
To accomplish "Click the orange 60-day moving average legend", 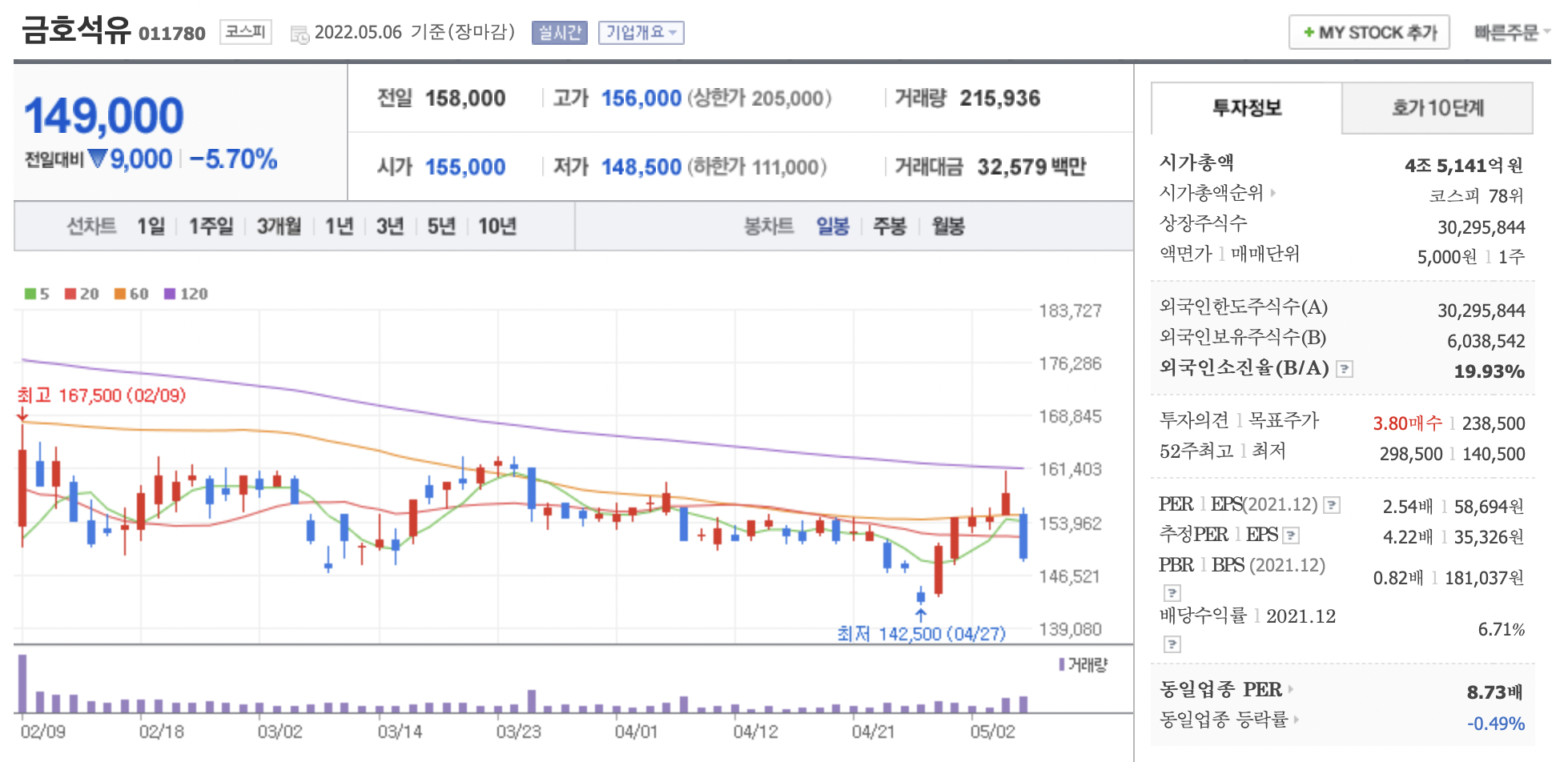I will tap(131, 294).
